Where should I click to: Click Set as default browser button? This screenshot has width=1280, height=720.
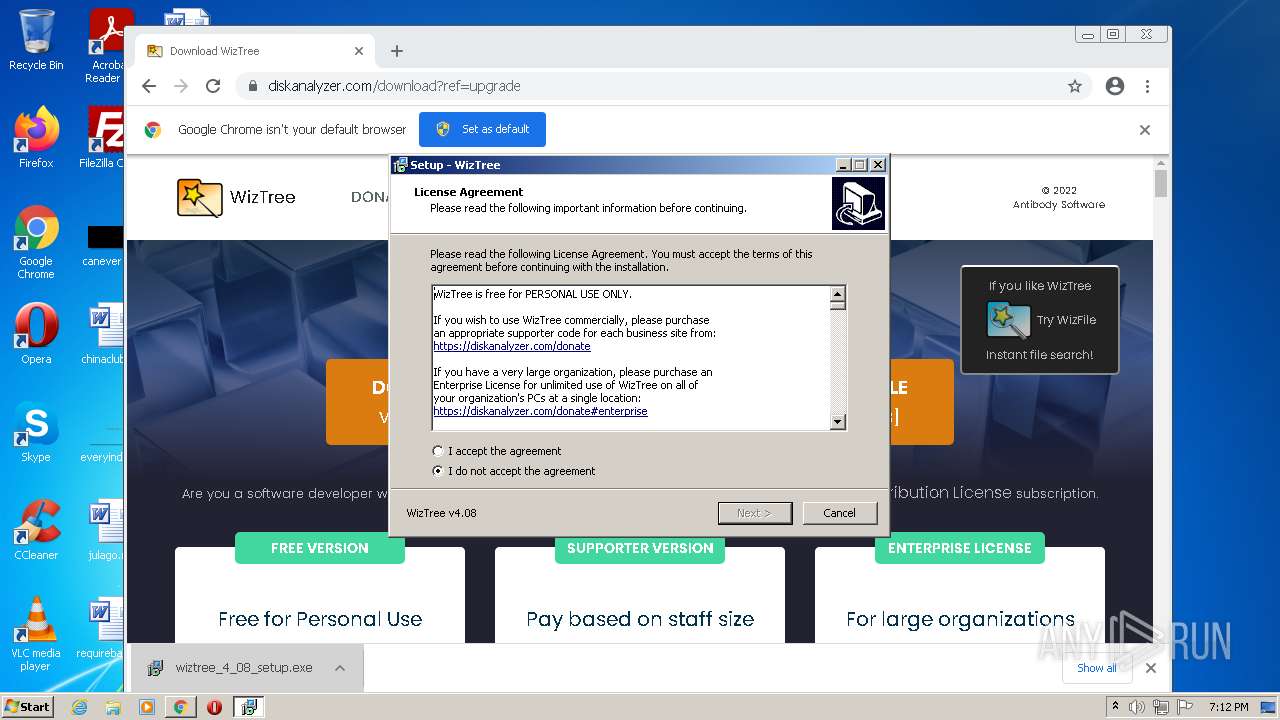(x=482, y=129)
